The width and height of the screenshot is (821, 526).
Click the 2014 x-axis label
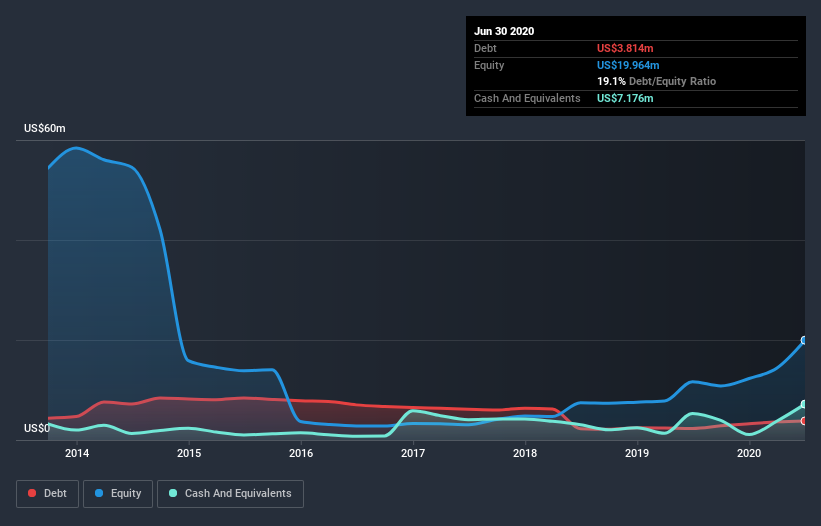pos(77,453)
